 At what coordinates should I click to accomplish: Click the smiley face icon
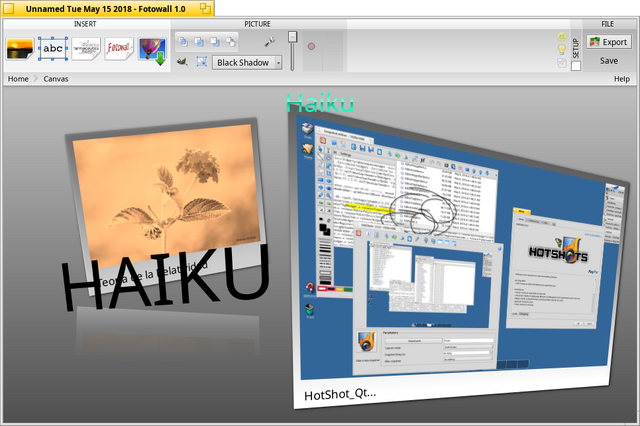click(562, 37)
